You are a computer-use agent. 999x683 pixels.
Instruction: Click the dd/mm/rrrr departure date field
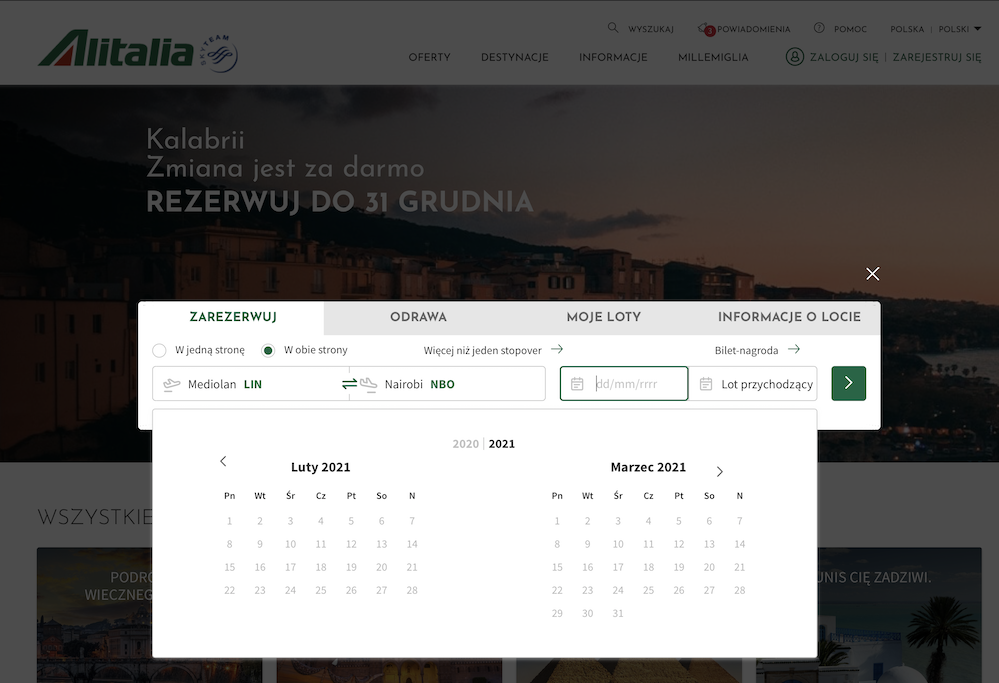click(624, 384)
